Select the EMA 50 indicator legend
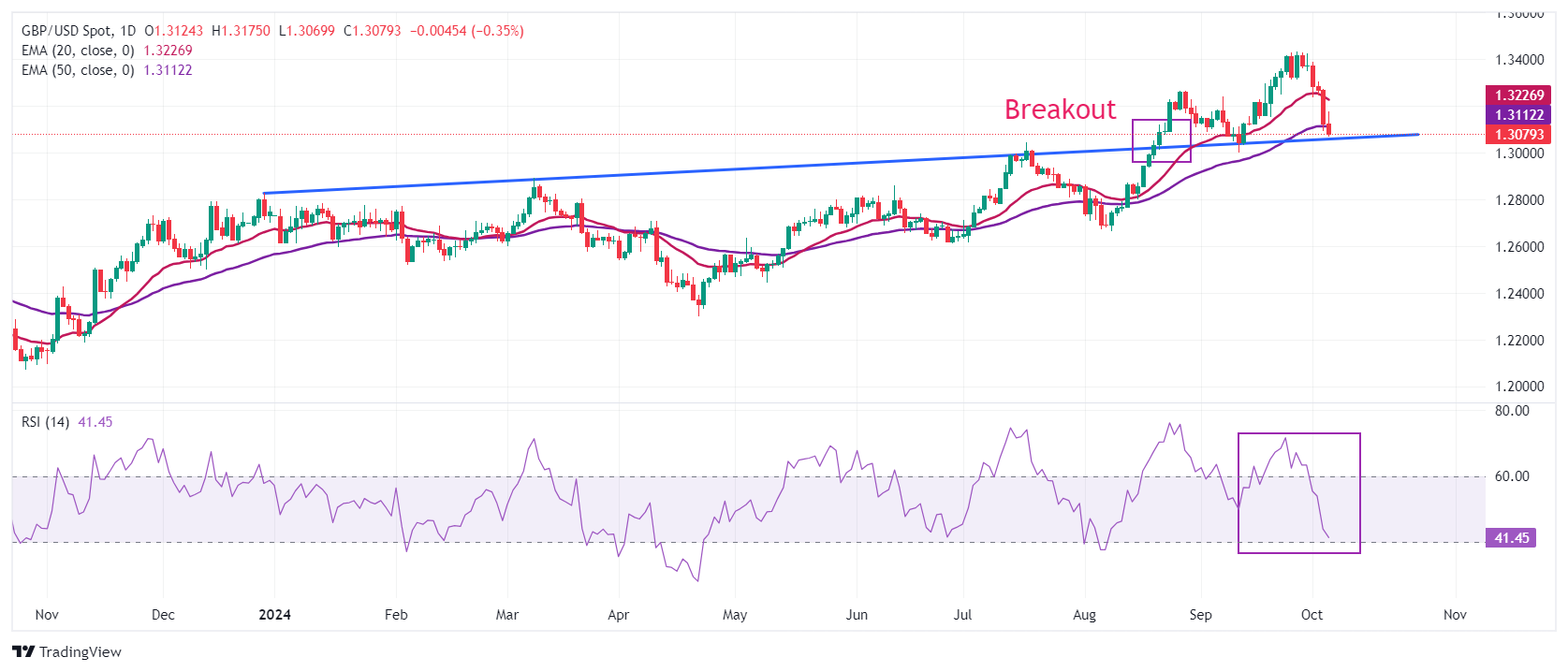The image size is (1568, 672). tap(78, 70)
